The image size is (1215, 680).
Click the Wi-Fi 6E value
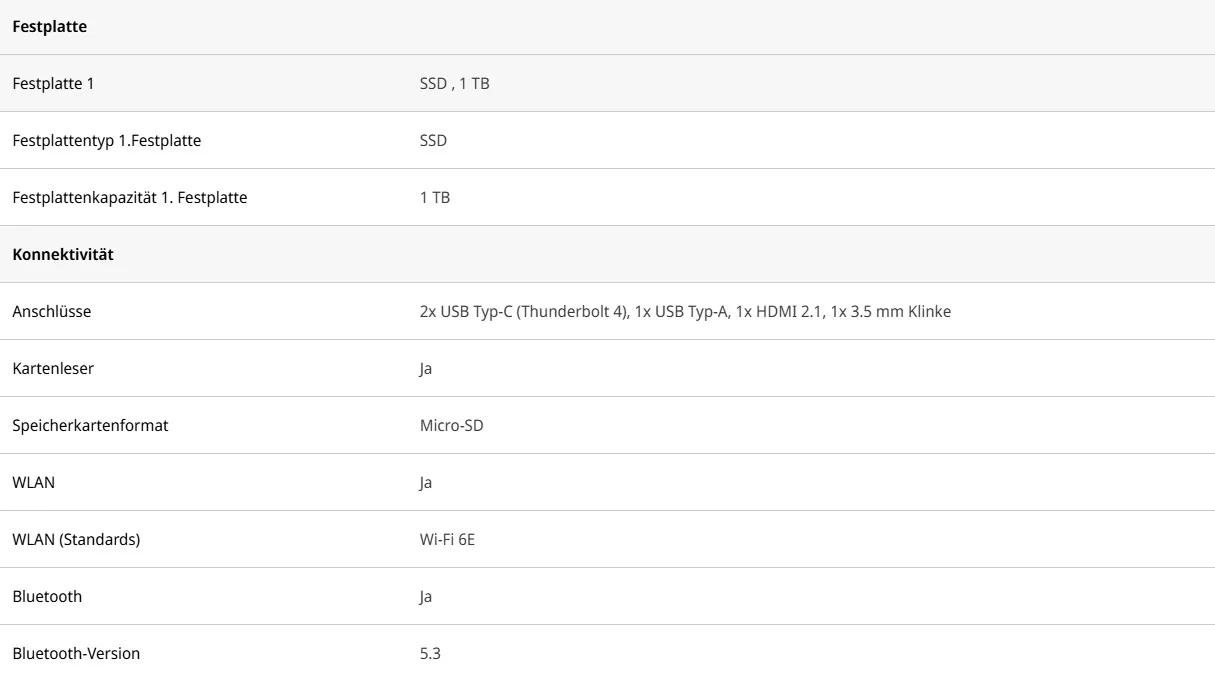(x=447, y=540)
